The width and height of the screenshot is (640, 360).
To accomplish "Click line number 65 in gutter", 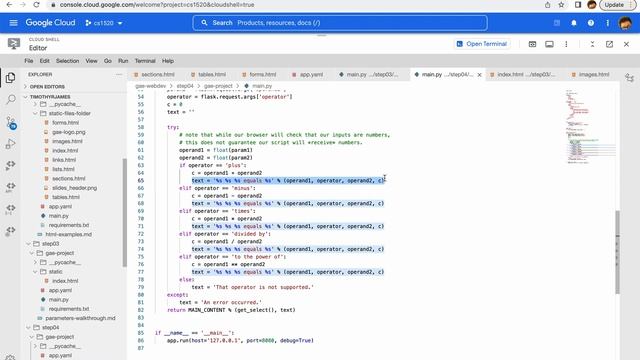I will (141, 180).
